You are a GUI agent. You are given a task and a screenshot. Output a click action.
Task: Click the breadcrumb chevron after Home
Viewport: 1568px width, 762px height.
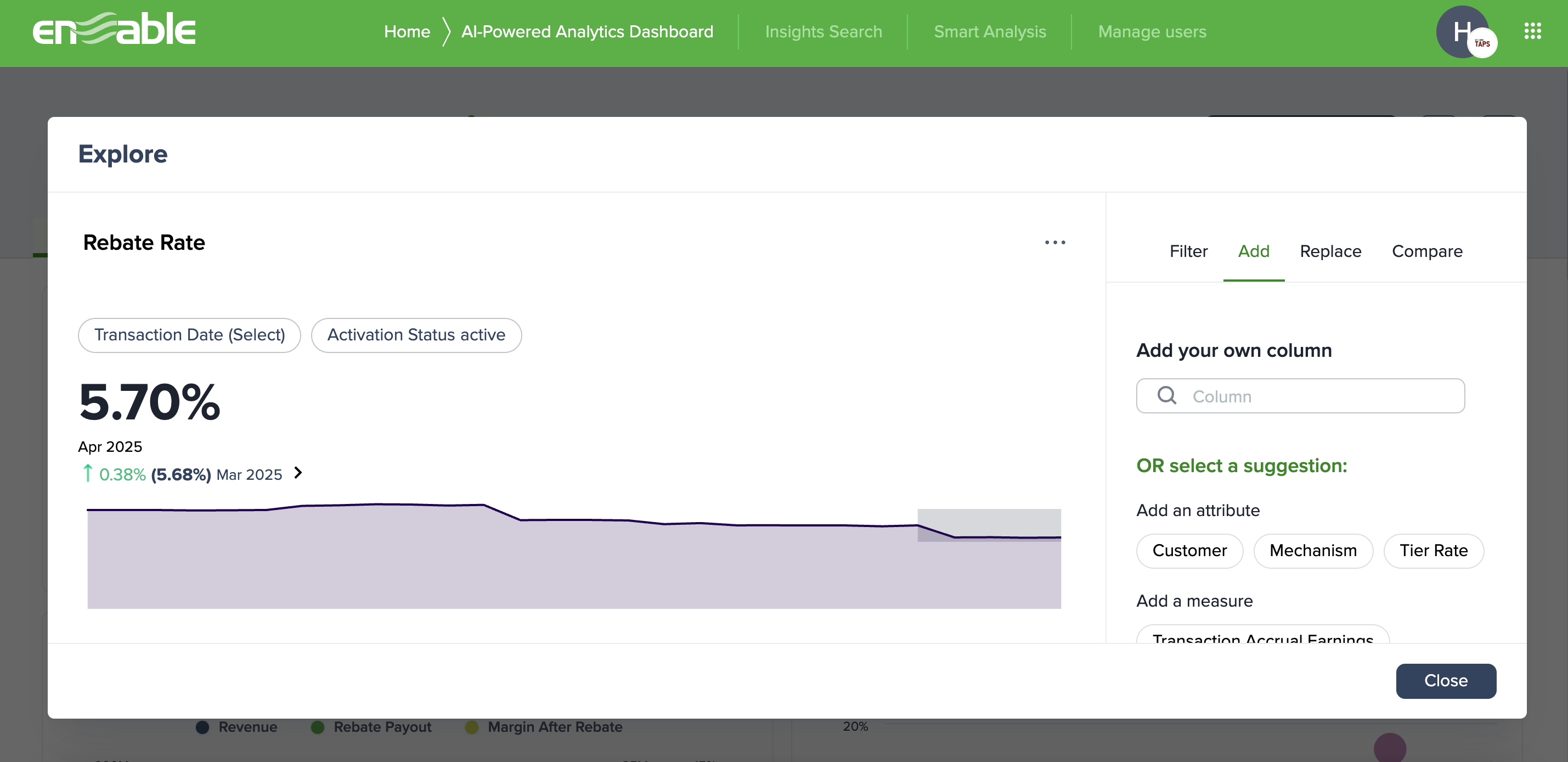(446, 31)
